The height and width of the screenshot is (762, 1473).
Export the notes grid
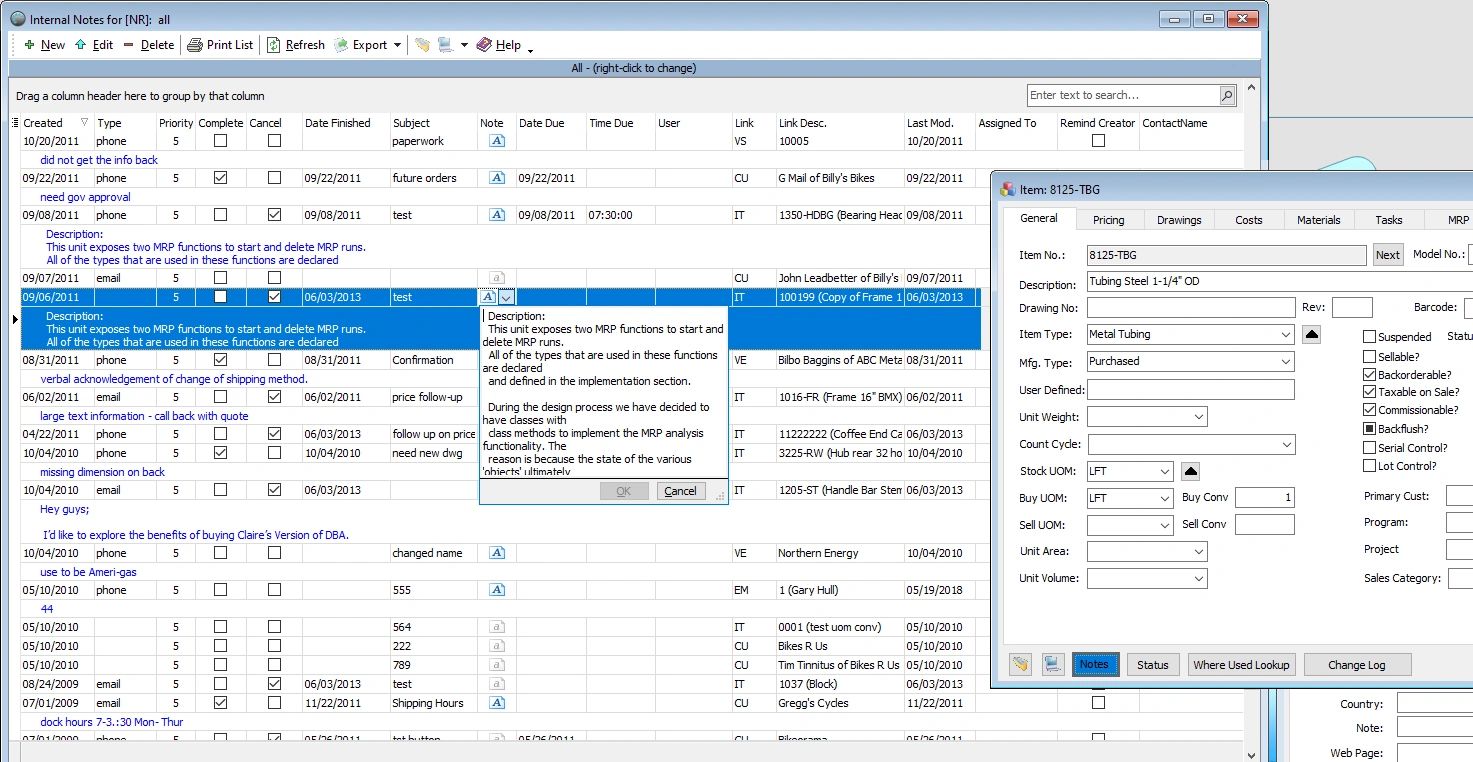pos(367,44)
